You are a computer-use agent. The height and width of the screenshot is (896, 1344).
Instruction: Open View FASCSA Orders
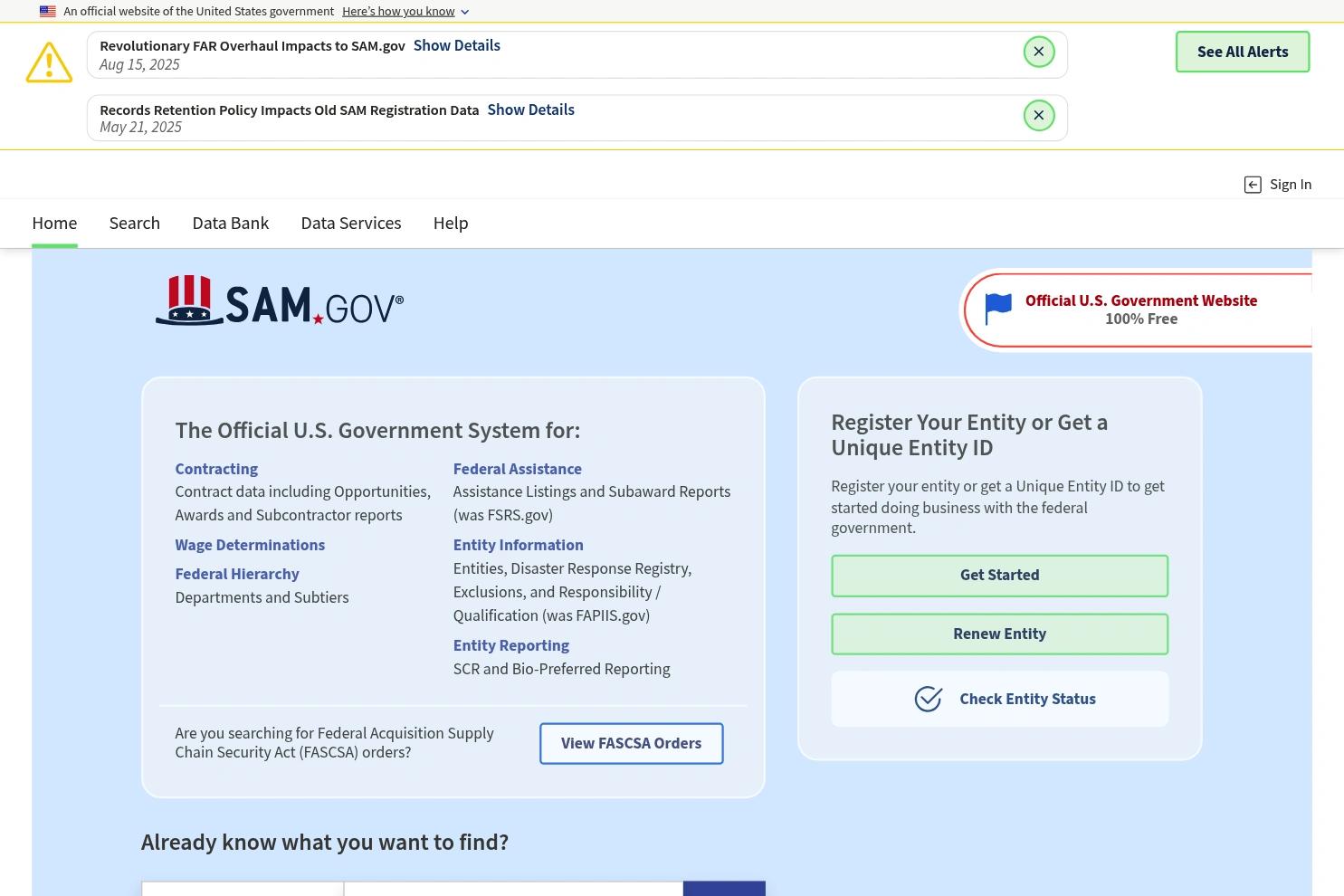[x=631, y=743]
